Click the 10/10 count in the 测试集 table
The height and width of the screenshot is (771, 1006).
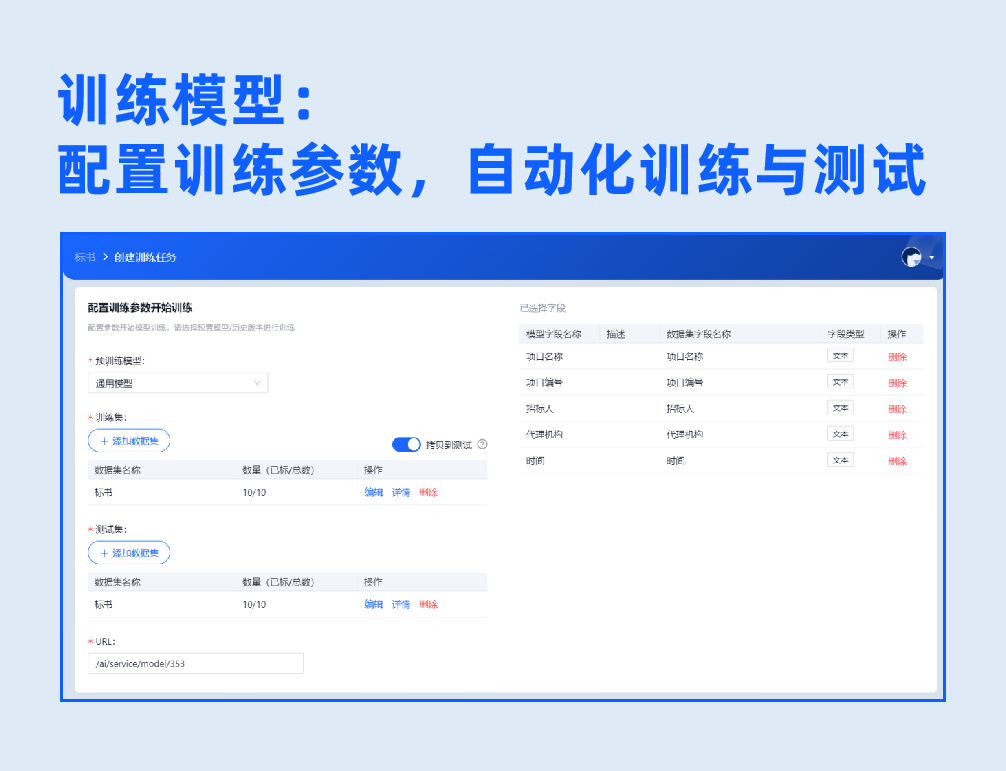point(254,604)
